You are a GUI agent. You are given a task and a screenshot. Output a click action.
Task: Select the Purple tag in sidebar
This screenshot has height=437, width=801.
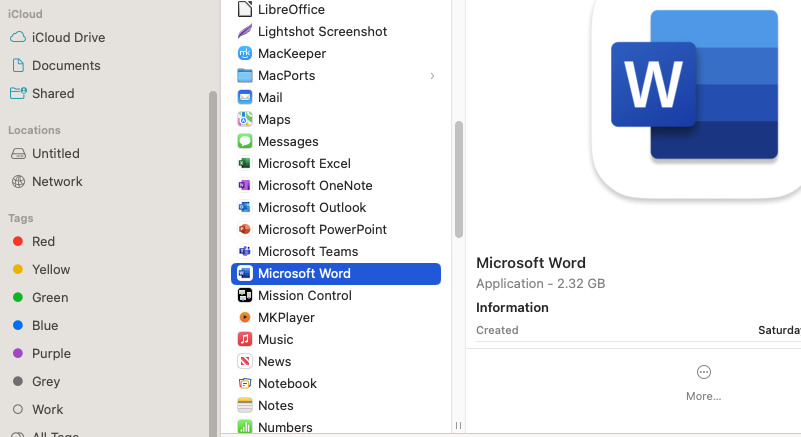click(x=51, y=353)
